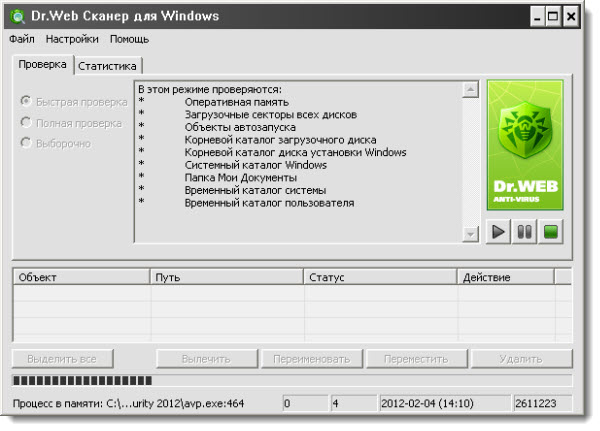Screen dimensions: 600x431
Task: Sort results by Объект column header
Action: (80, 276)
